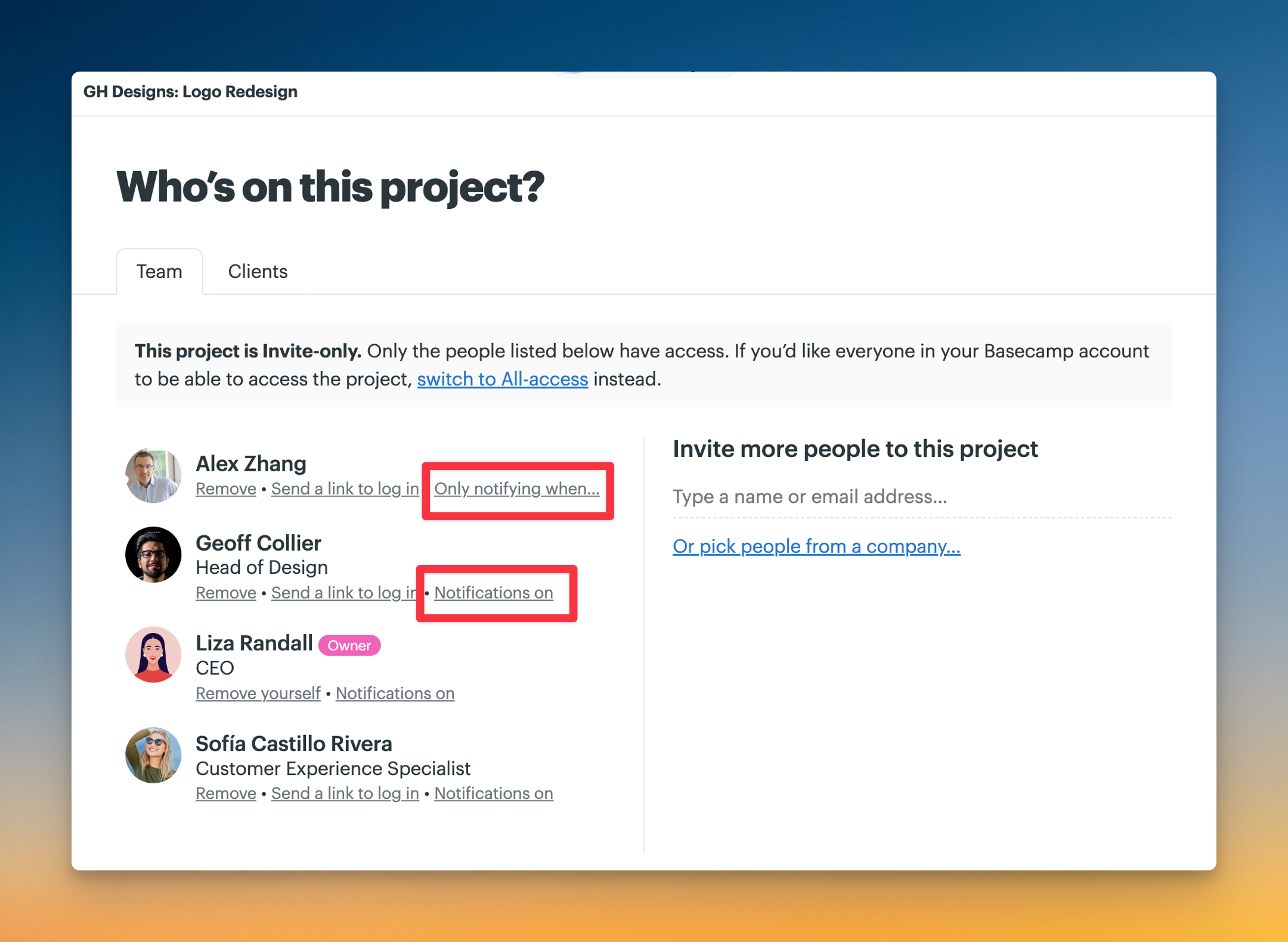
Task: Remove Geoff Collier from the project
Action: click(225, 592)
